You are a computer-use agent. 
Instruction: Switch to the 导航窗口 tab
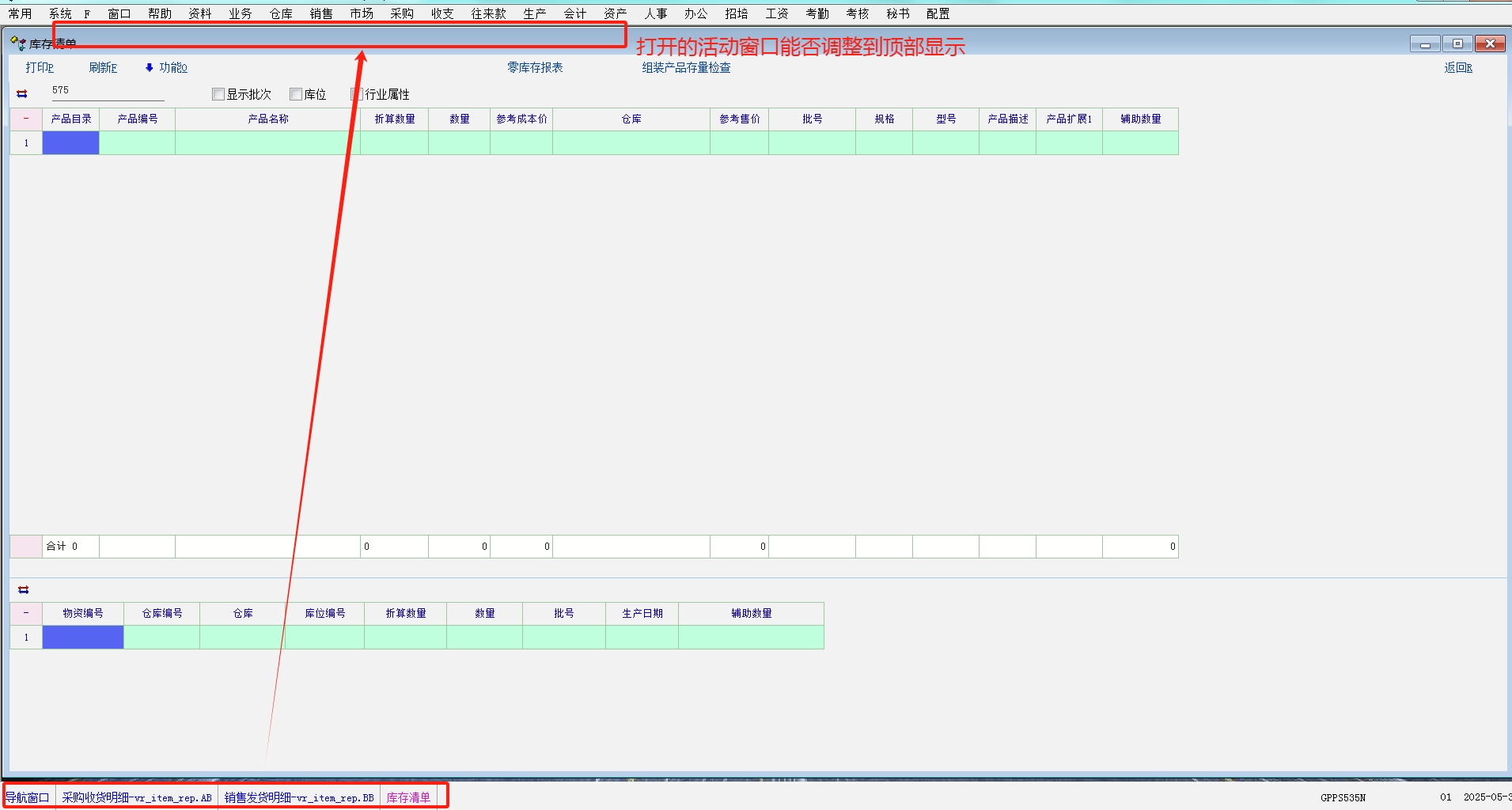point(28,797)
